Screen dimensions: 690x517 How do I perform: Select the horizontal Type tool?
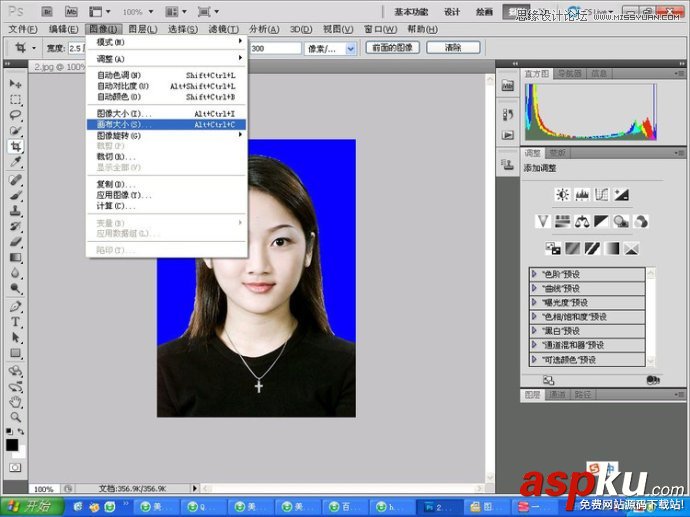pos(16,322)
